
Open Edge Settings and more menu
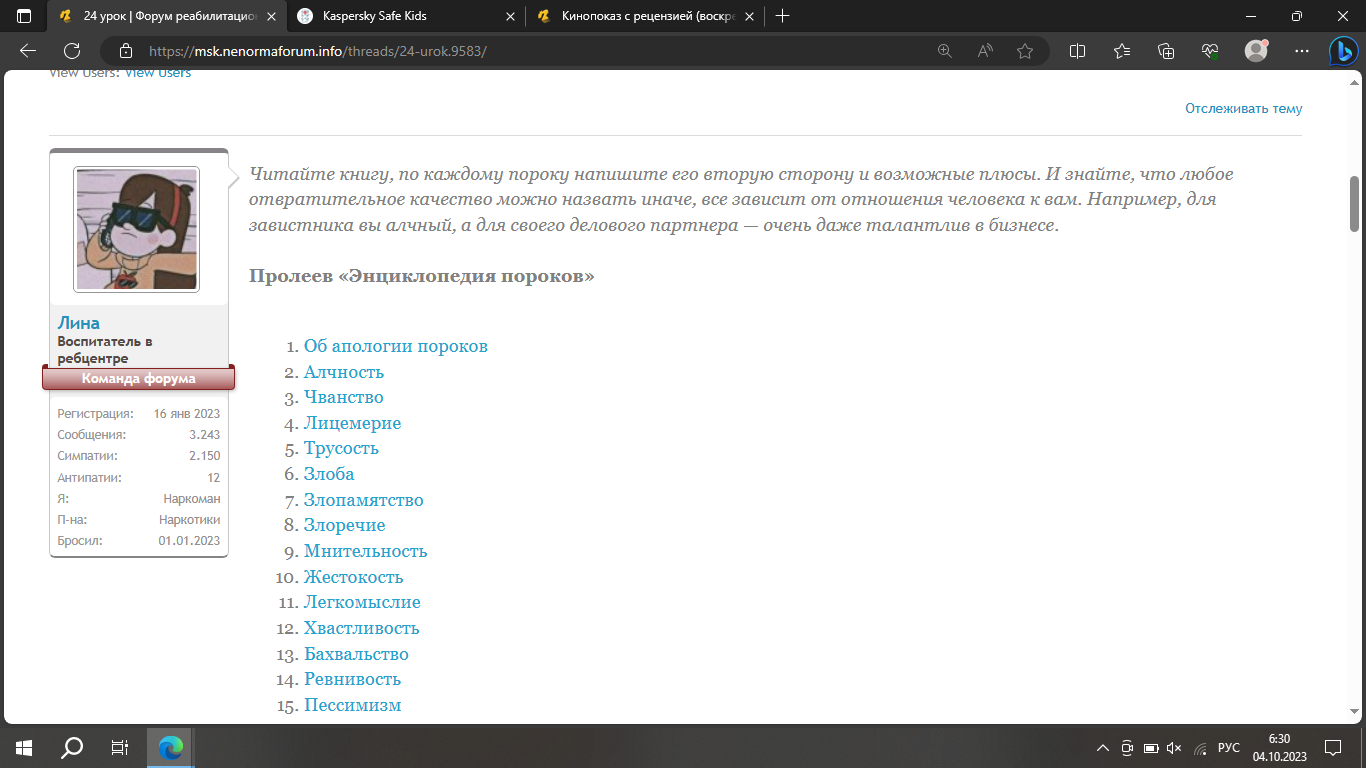(x=1301, y=51)
